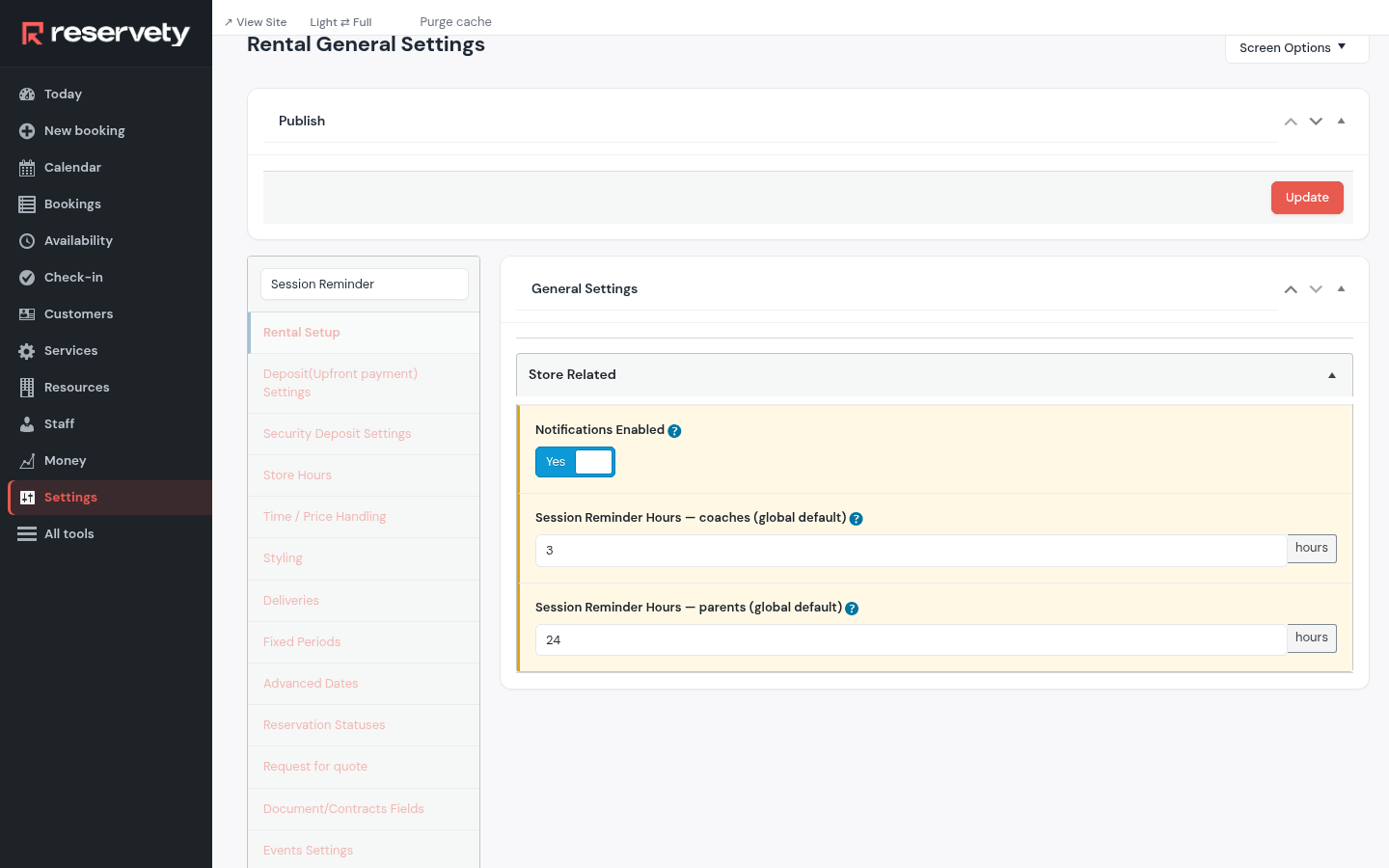Screen dimensions: 1389x868
Task: Open the Document/Contracts Fields tab
Action: coord(364,809)
